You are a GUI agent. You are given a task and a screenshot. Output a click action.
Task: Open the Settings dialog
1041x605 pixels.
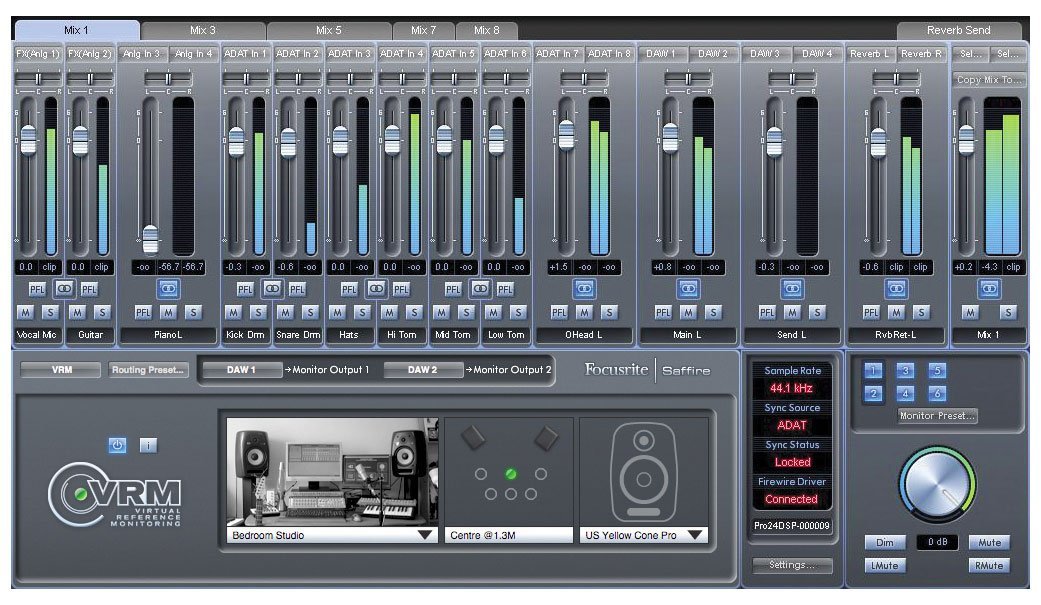click(x=791, y=565)
